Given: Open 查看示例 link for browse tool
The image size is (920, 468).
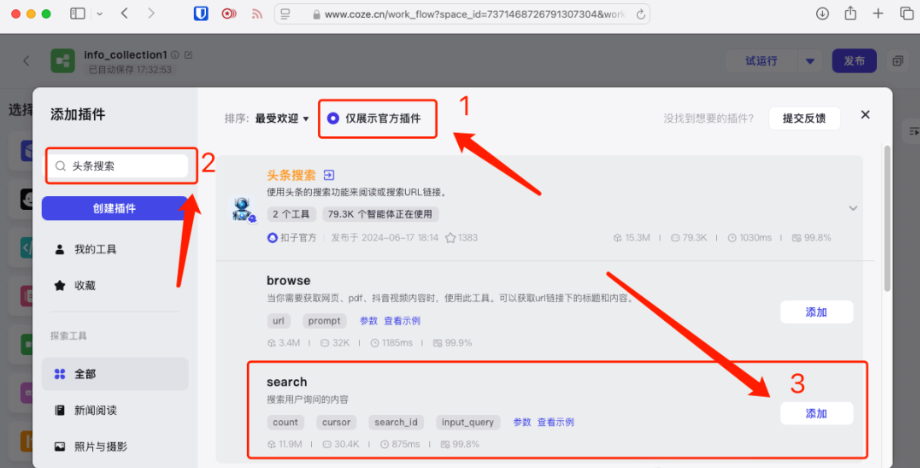Looking at the screenshot, I should pos(402,321).
